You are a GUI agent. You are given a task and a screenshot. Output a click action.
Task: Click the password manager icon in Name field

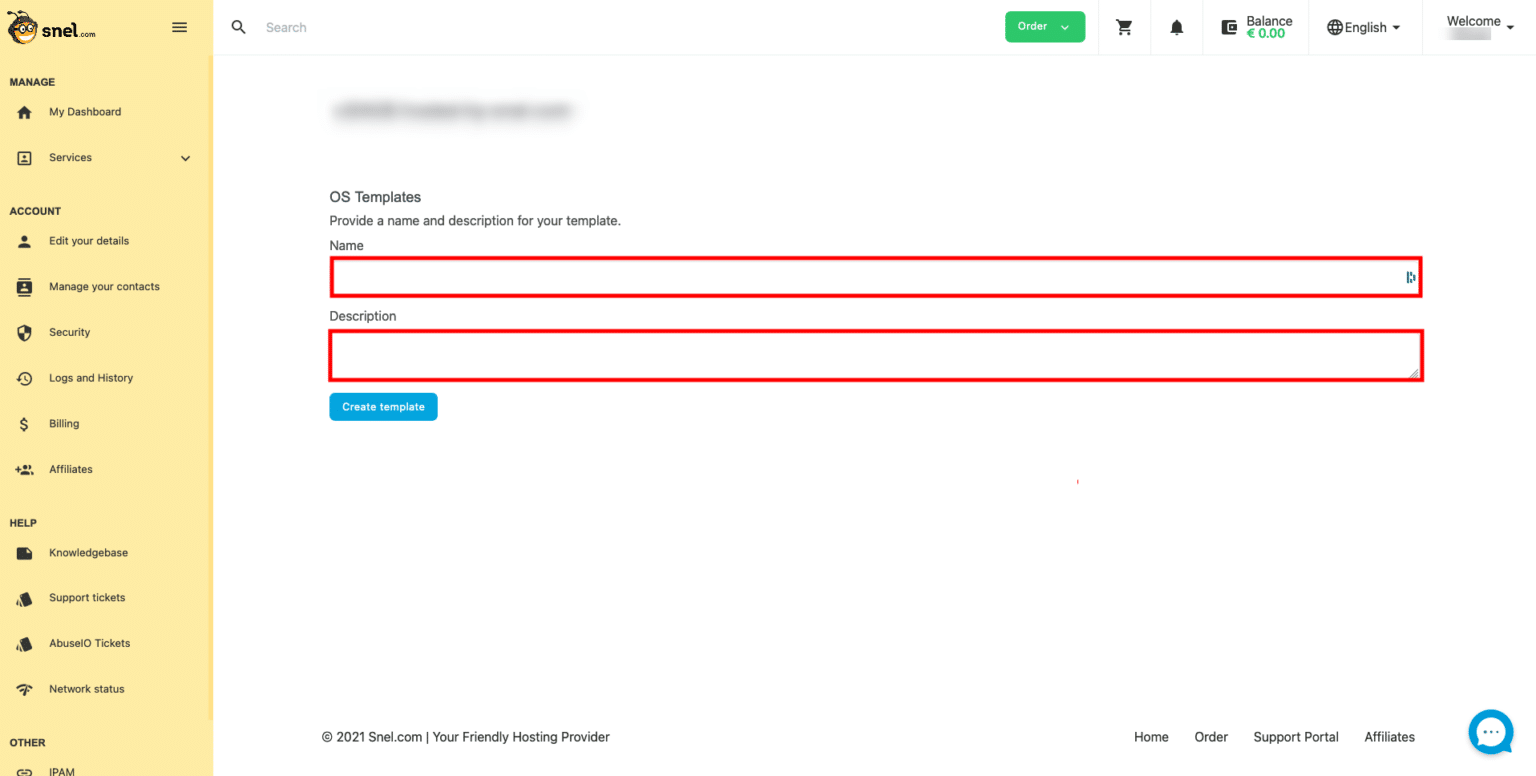(x=1410, y=277)
